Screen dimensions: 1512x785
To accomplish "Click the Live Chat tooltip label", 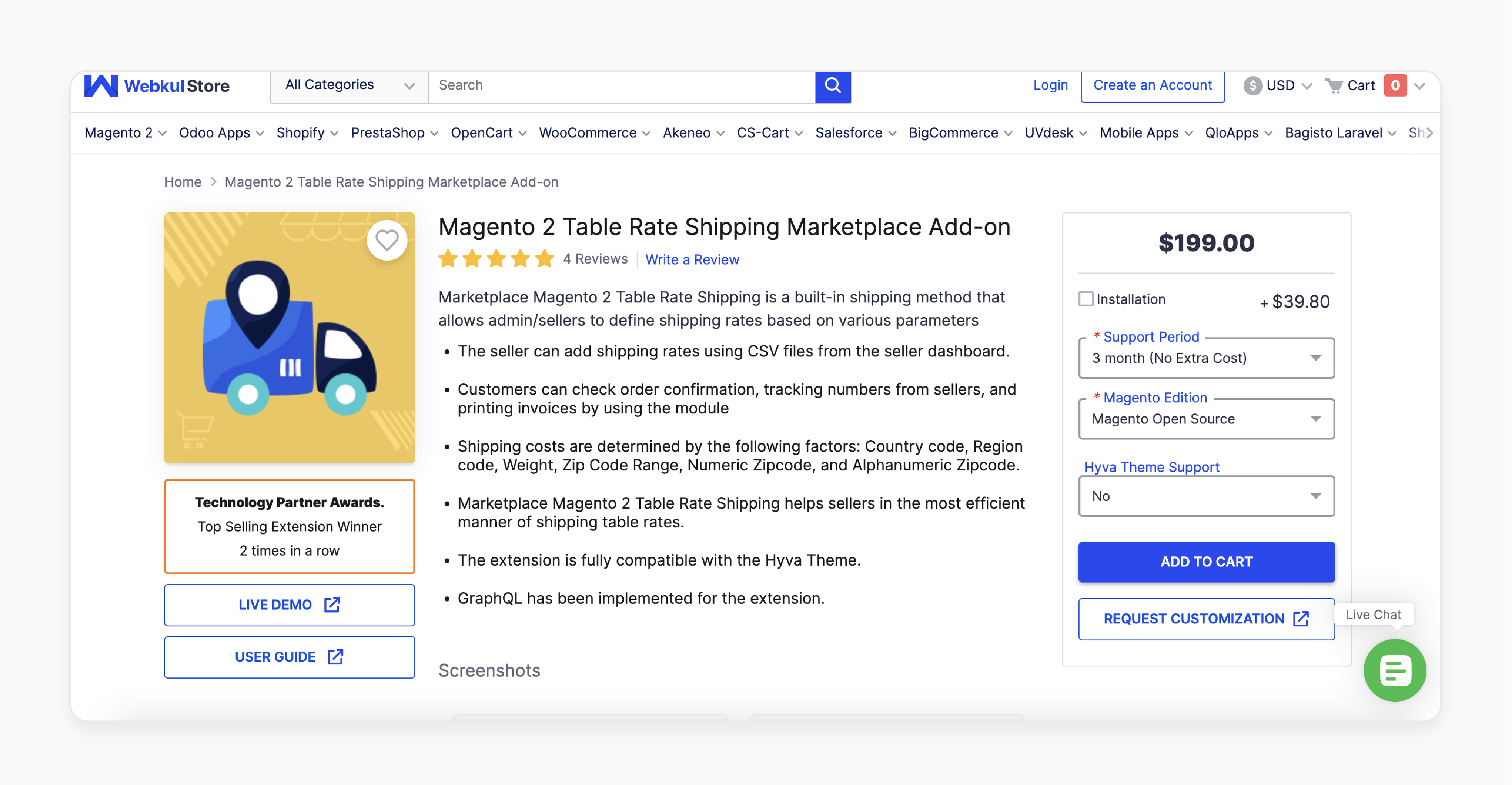I will 1373,614.
